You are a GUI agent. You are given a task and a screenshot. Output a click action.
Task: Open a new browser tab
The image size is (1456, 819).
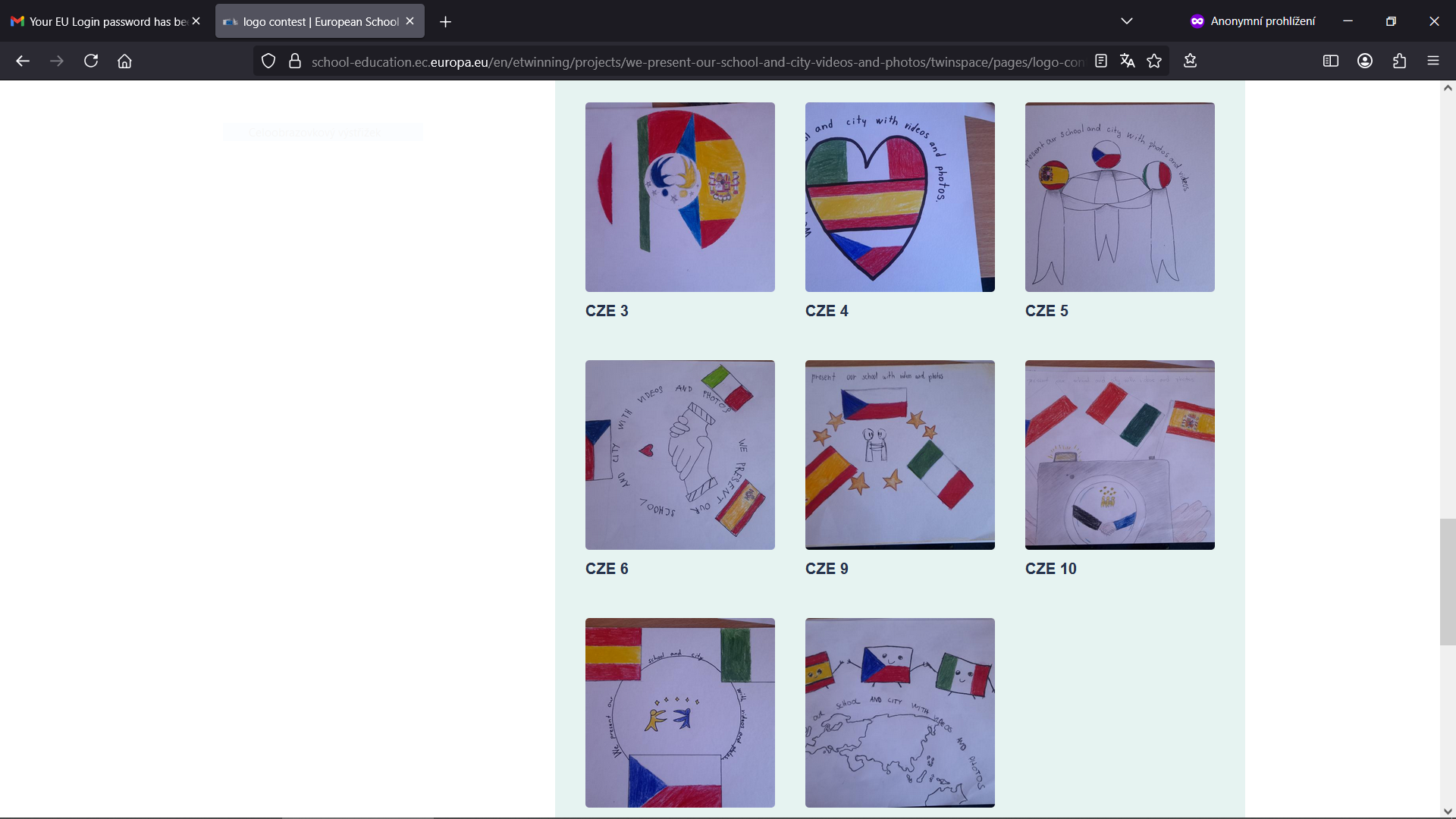(446, 22)
